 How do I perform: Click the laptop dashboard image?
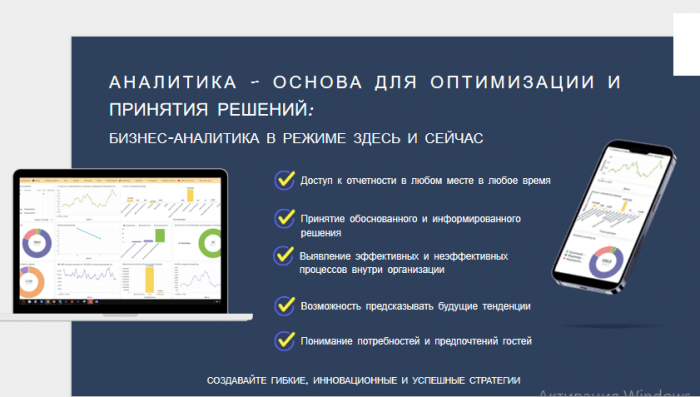[126, 245]
